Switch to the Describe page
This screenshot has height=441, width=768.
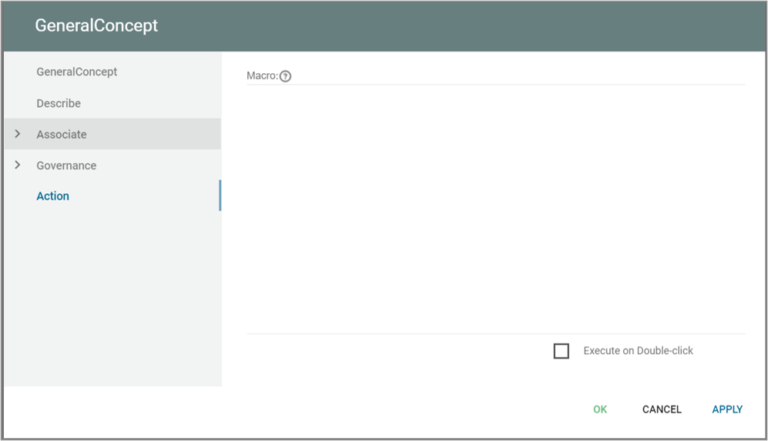pyautogui.click(x=59, y=103)
